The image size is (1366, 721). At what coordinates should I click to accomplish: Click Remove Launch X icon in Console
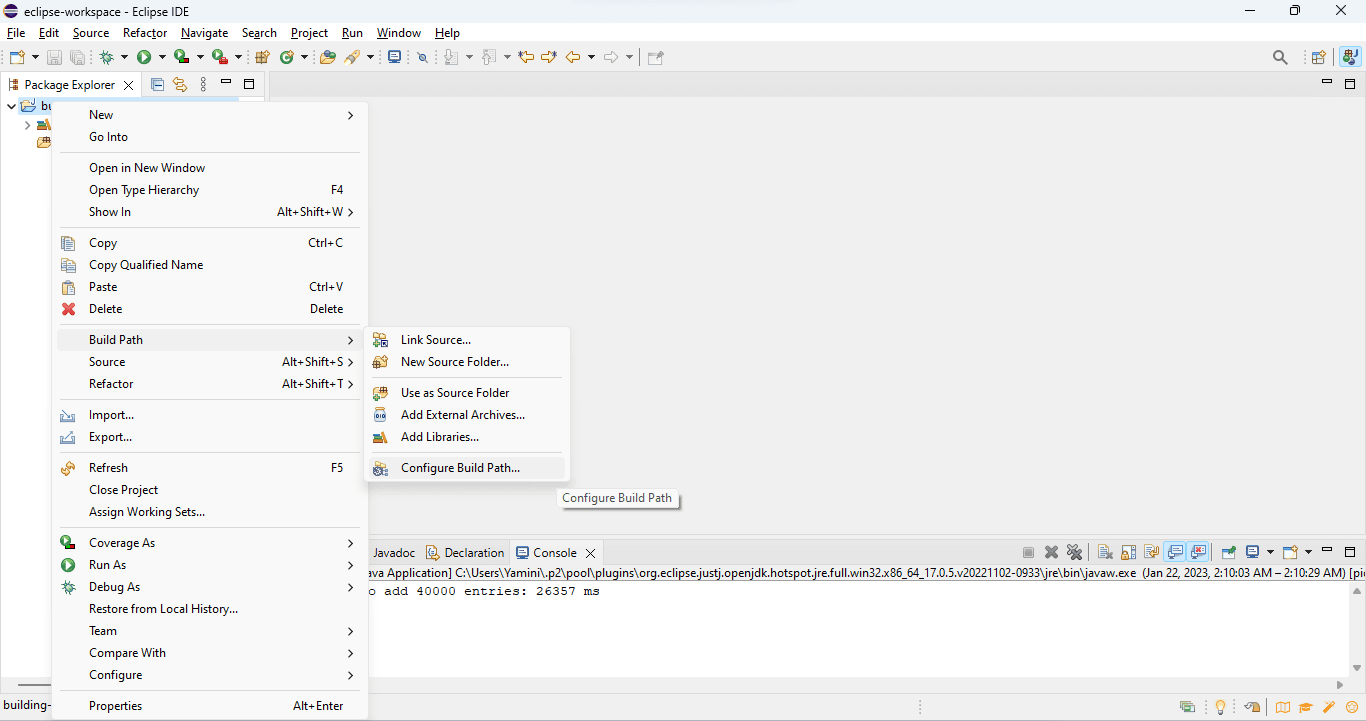(x=1051, y=552)
